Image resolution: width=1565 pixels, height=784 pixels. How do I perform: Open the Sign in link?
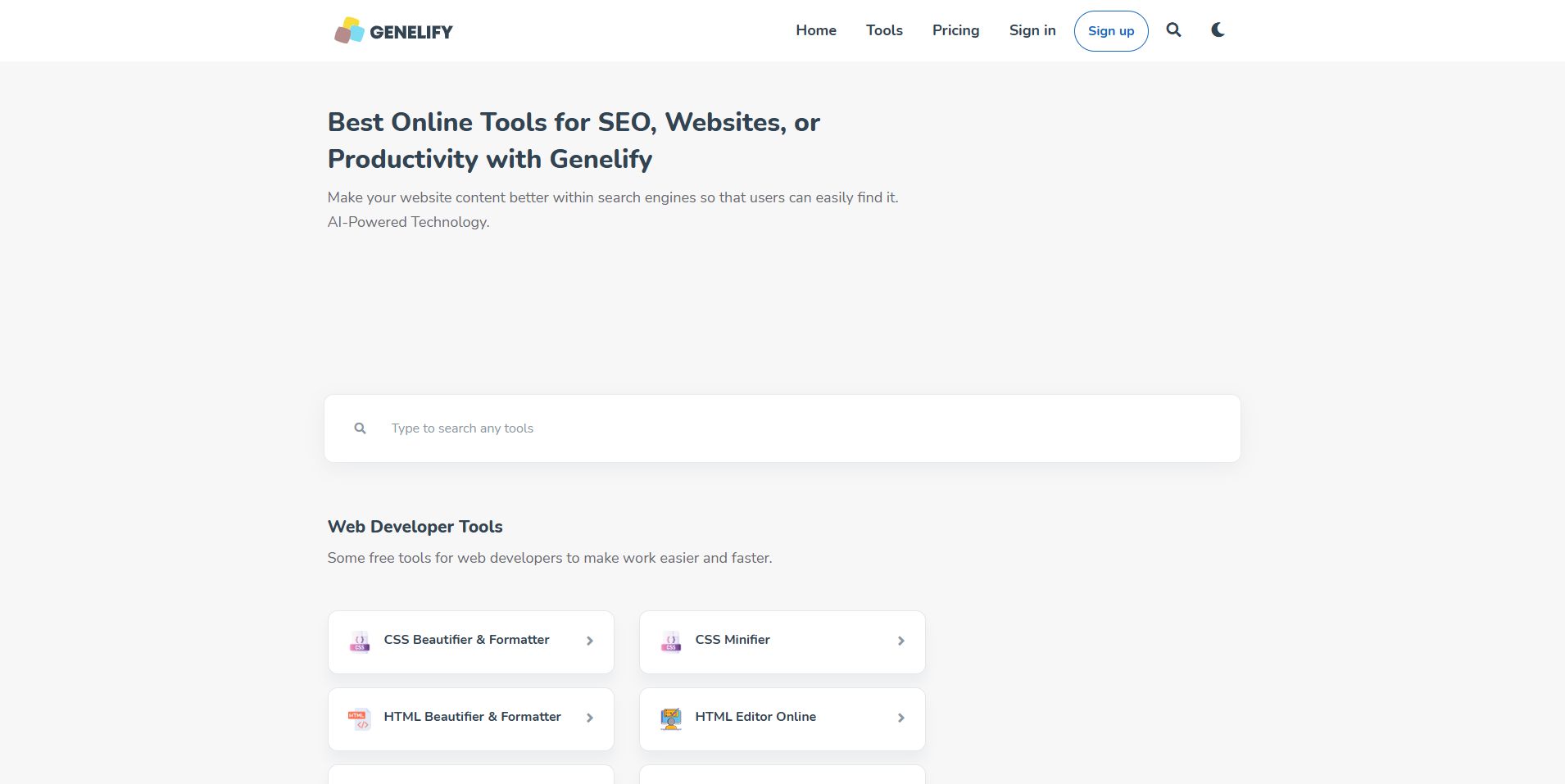click(1032, 30)
